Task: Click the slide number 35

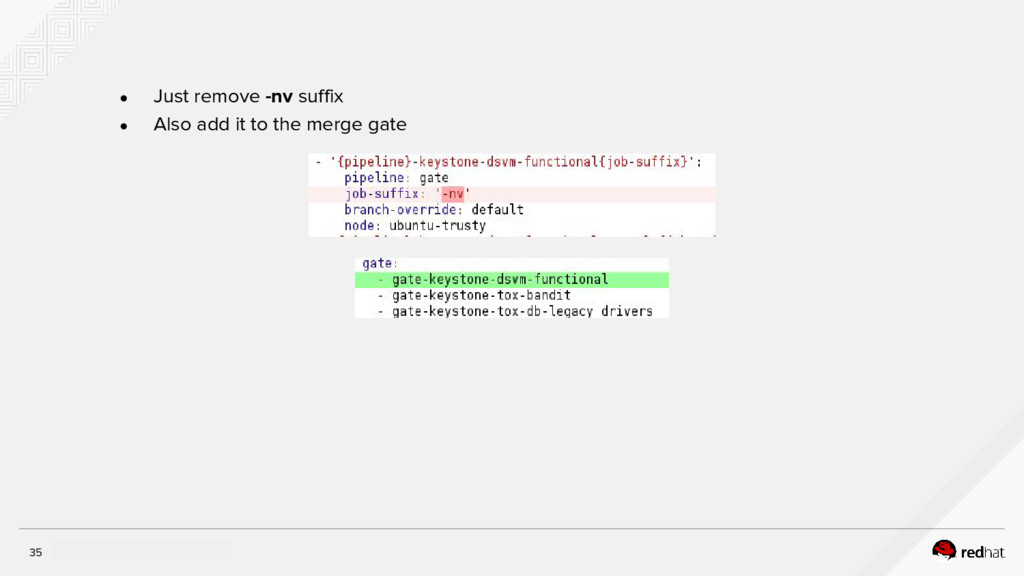Action: 36,553
